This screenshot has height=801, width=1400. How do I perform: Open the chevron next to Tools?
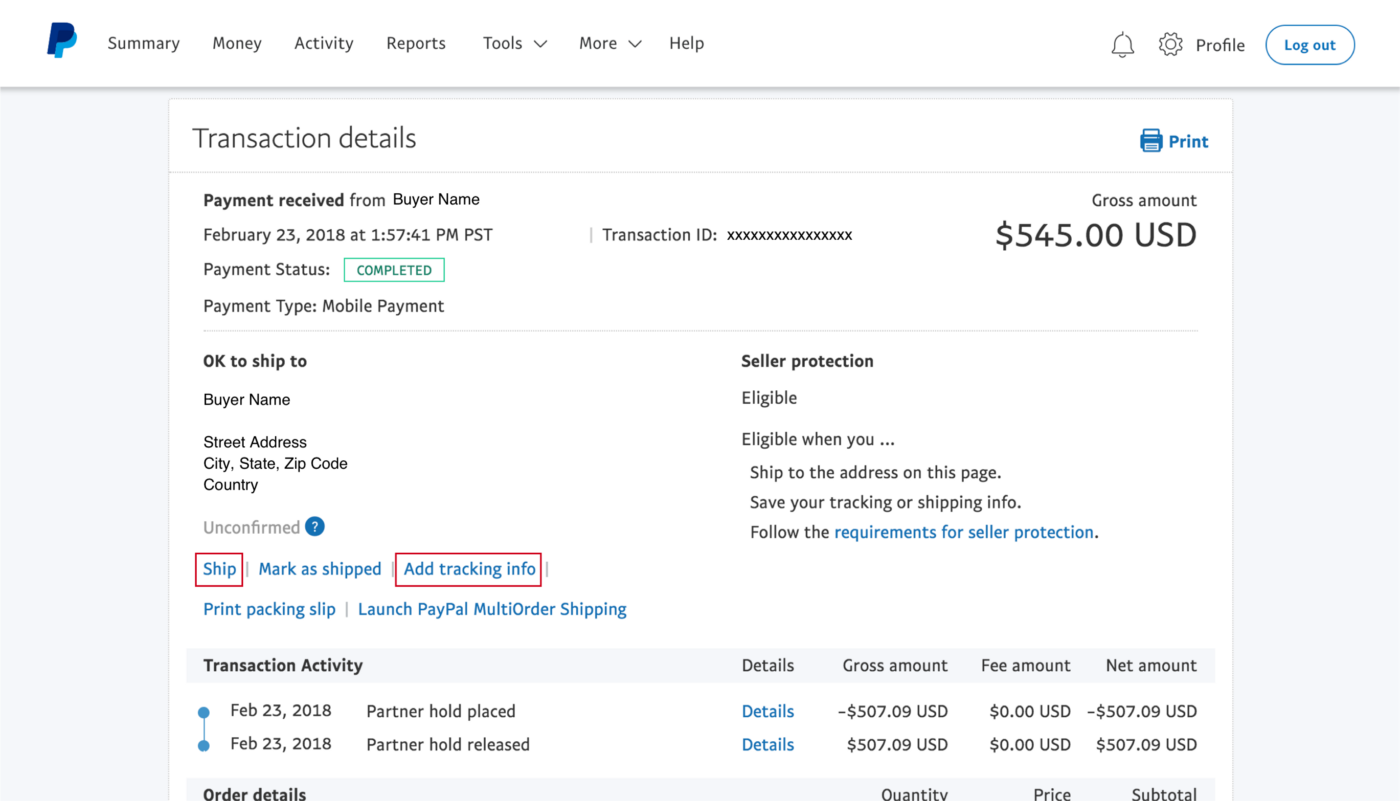(539, 44)
